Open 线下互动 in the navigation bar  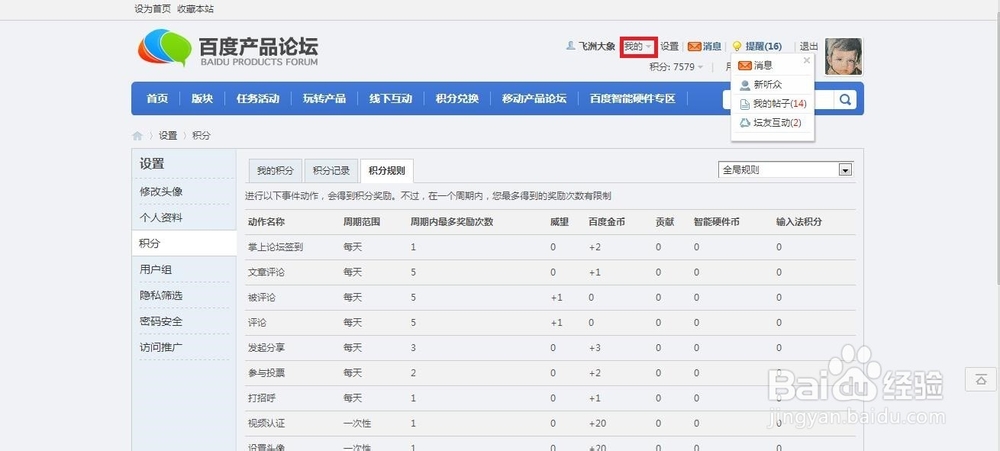pyautogui.click(x=390, y=99)
